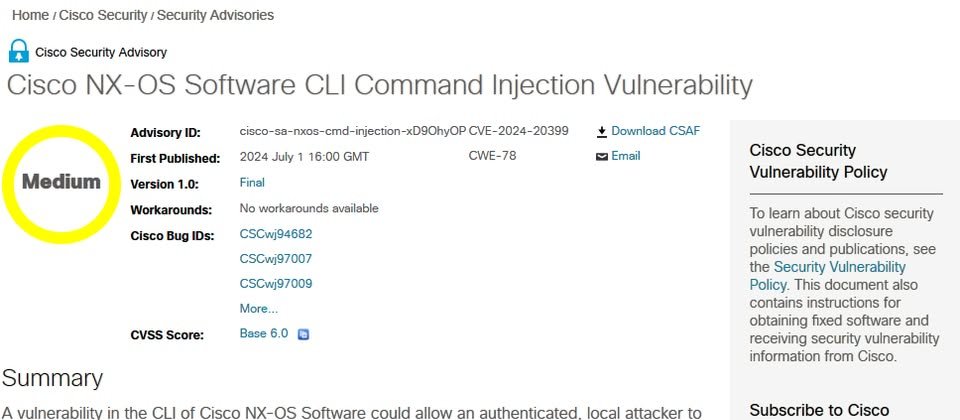Open bug ID CSCwj97007
This screenshot has width=960, height=420.
276,259
